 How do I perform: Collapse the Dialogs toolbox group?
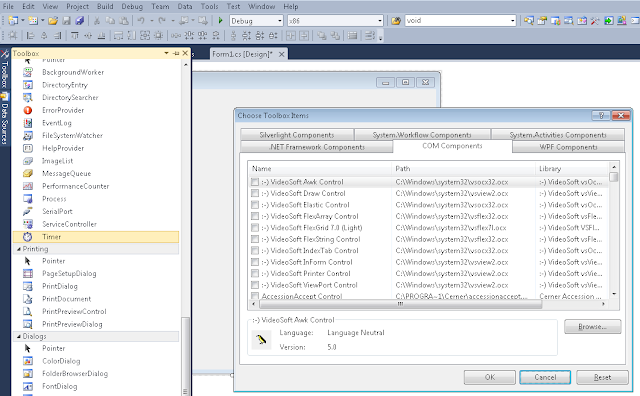click(x=18, y=336)
